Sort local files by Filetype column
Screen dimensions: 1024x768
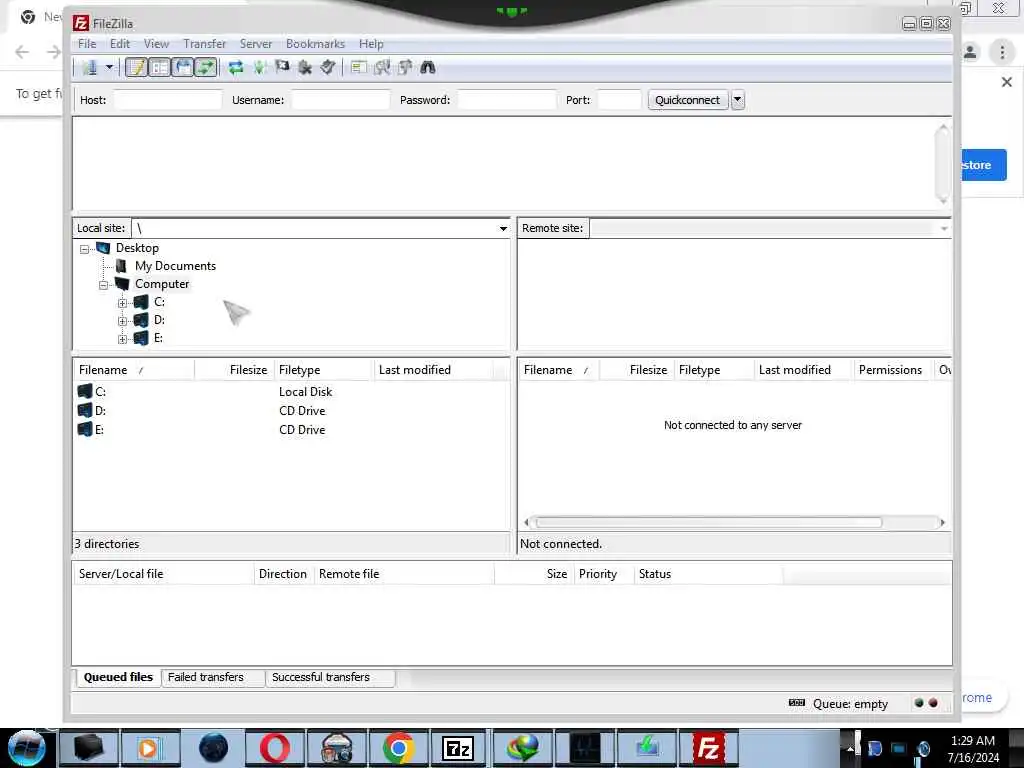(x=323, y=370)
